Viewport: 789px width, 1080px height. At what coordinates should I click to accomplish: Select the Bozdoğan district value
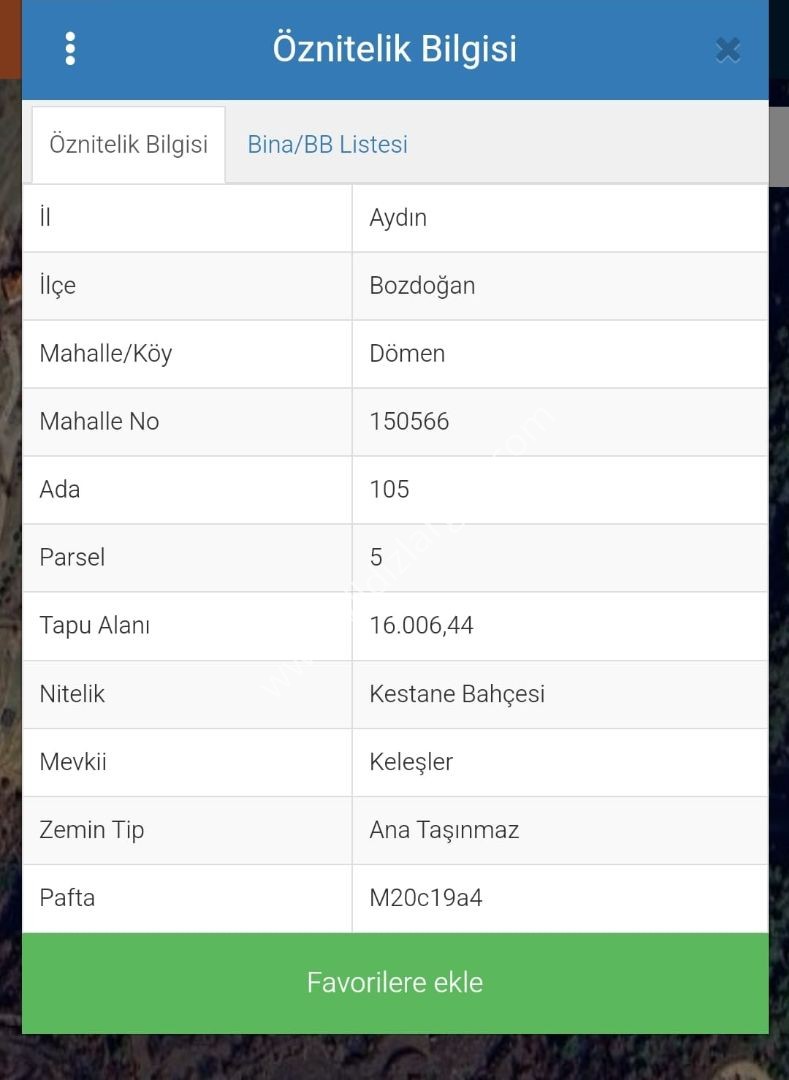click(x=422, y=286)
